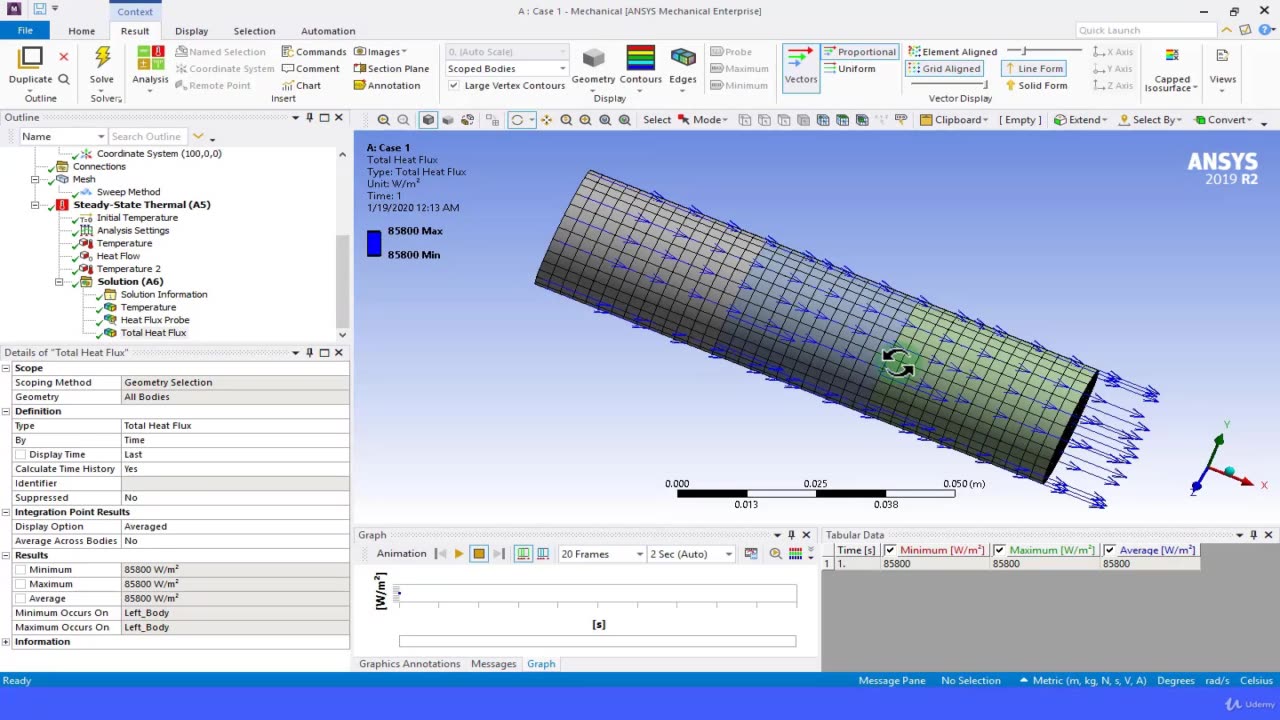Viewport: 1280px width, 720px height.
Task: Click the animation timeline bar
Action: (x=597, y=641)
